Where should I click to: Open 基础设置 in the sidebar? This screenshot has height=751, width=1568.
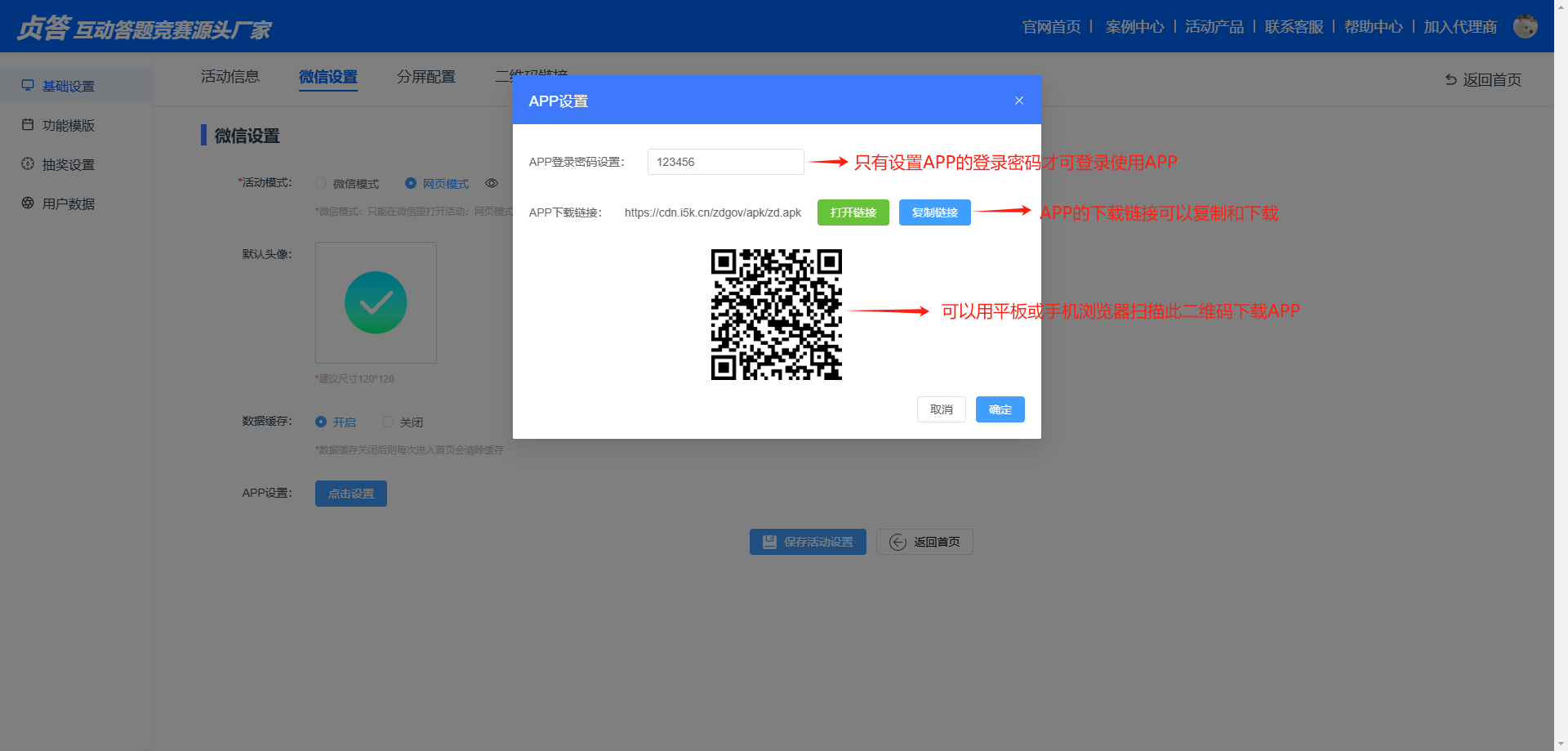(x=76, y=86)
